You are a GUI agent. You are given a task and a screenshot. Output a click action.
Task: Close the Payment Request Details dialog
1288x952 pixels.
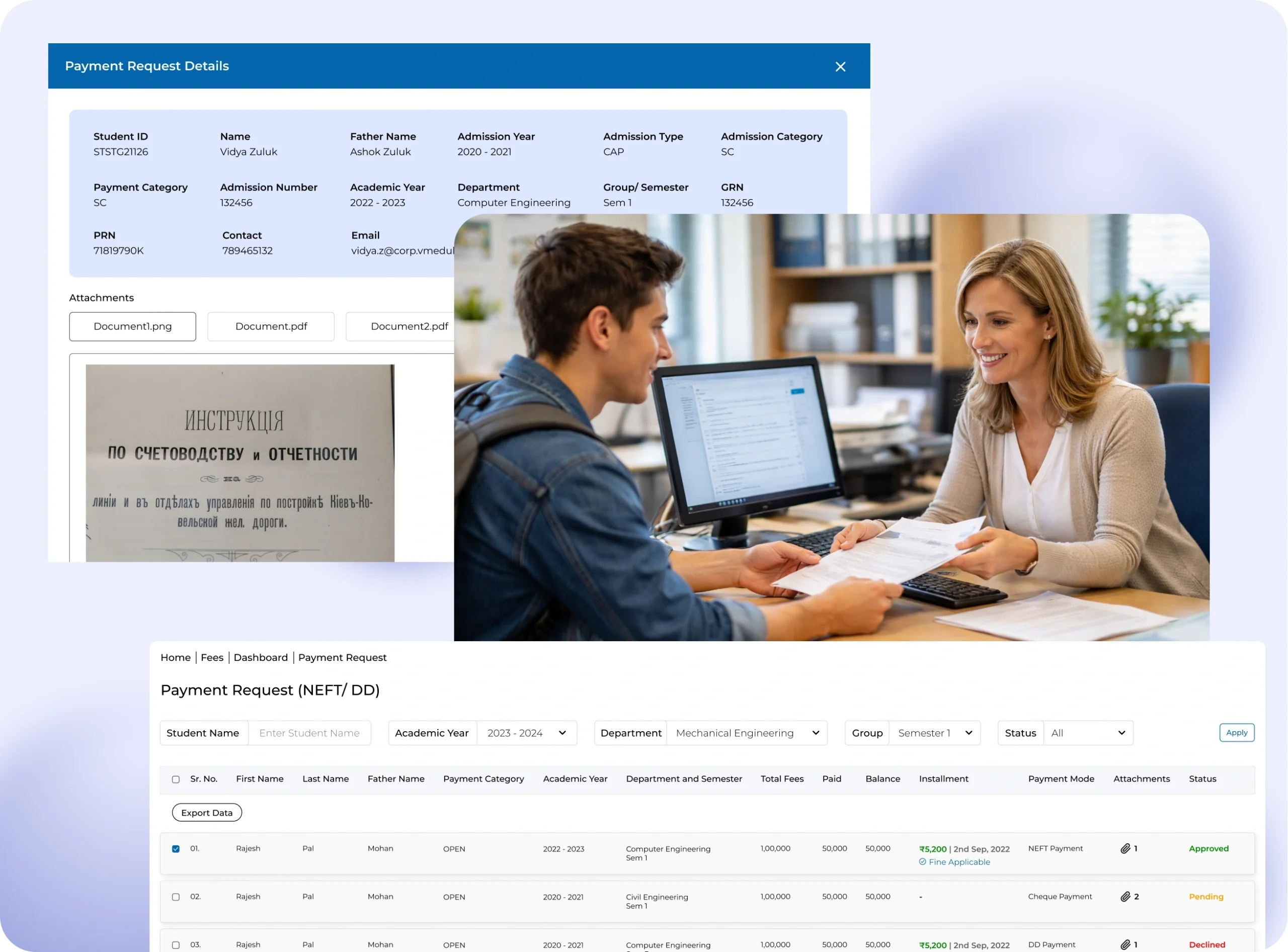pos(840,67)
